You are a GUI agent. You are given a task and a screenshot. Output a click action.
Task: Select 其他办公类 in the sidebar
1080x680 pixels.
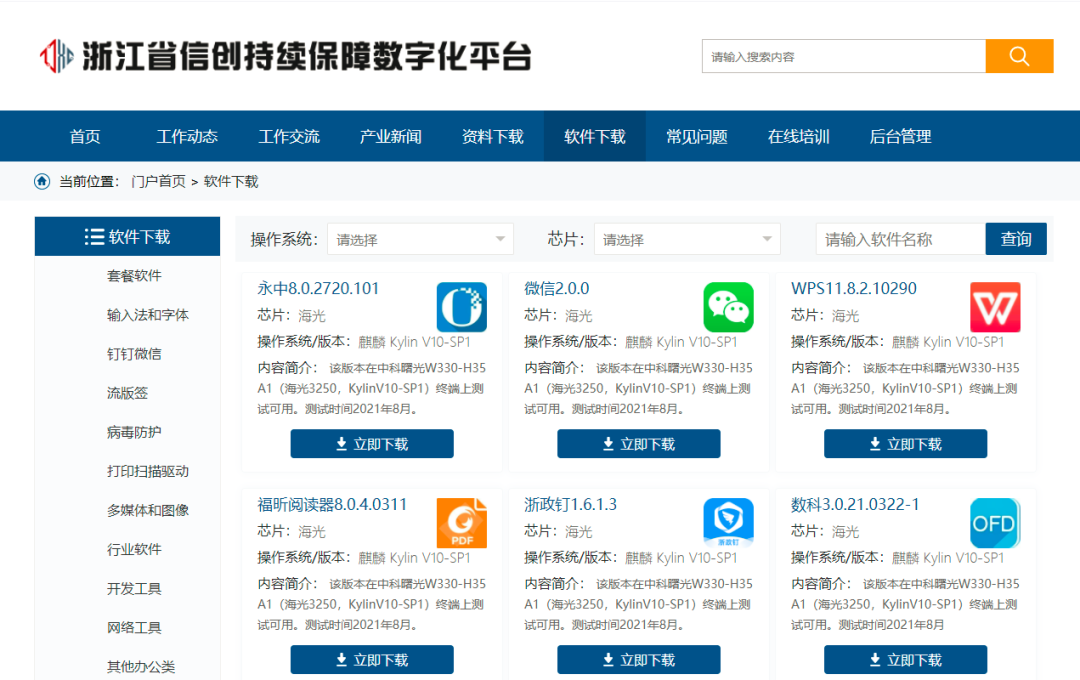tap(141, 666)
